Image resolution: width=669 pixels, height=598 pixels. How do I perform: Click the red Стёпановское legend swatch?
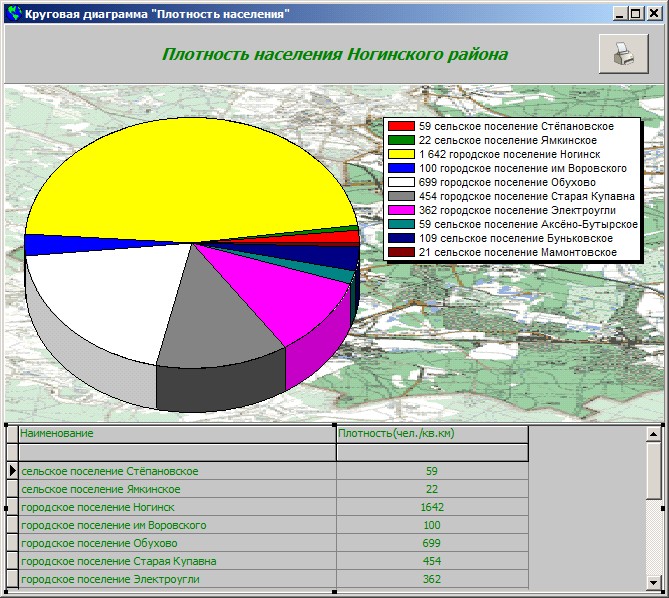click(401, 127)
